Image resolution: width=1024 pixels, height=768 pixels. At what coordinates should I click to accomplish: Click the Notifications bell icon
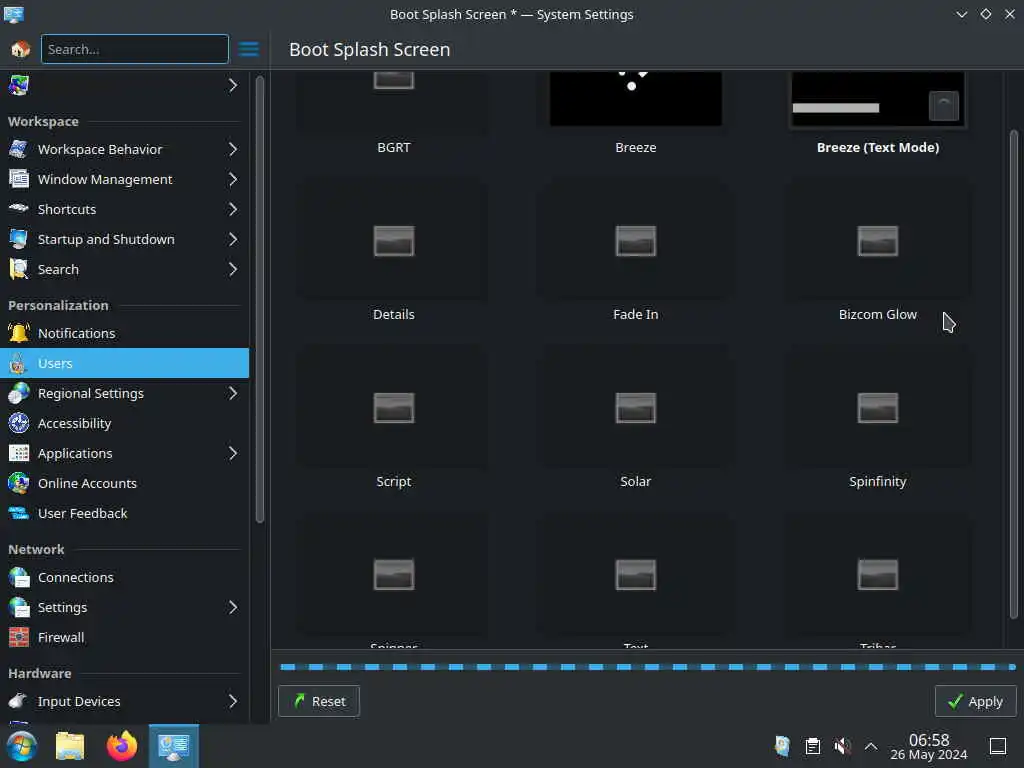[18, 333]
